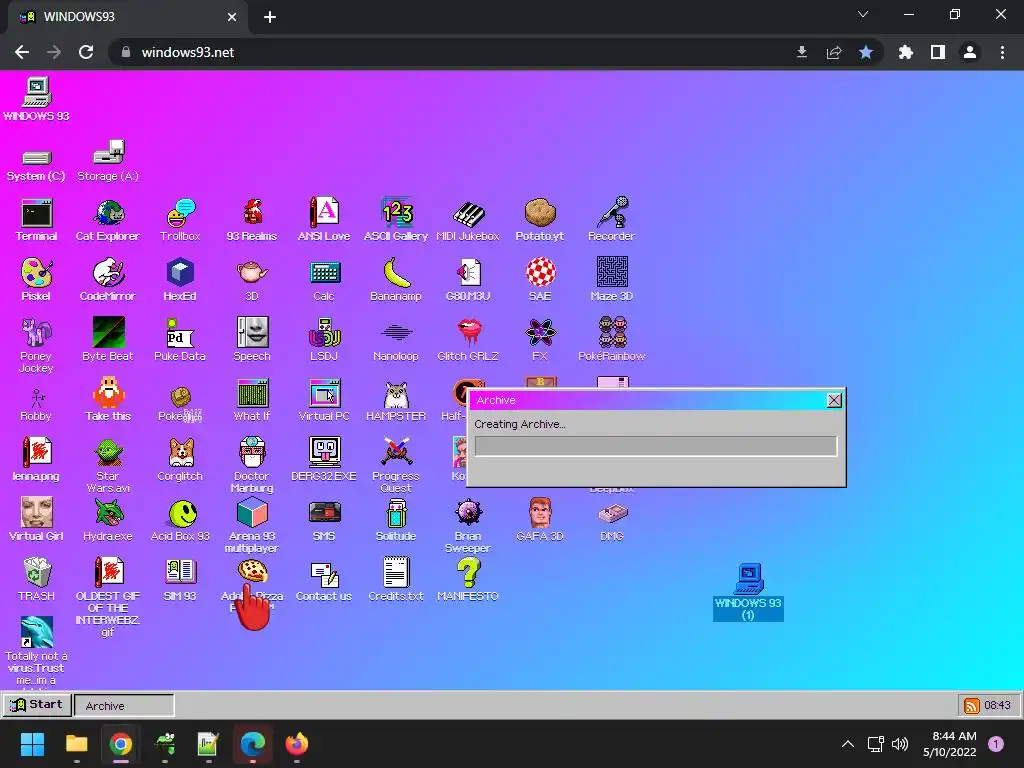Open Credits.txt text file
Viewport: 1024px width, 768px height.
pos(396,580)
